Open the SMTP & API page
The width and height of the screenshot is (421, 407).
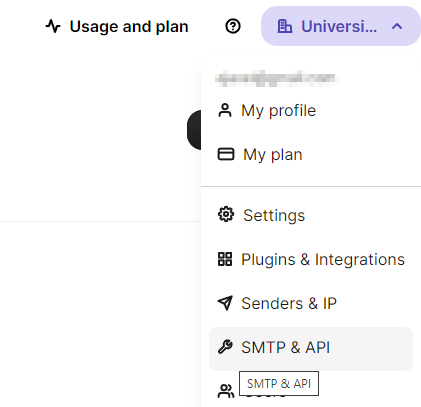(x=311, y=349)
